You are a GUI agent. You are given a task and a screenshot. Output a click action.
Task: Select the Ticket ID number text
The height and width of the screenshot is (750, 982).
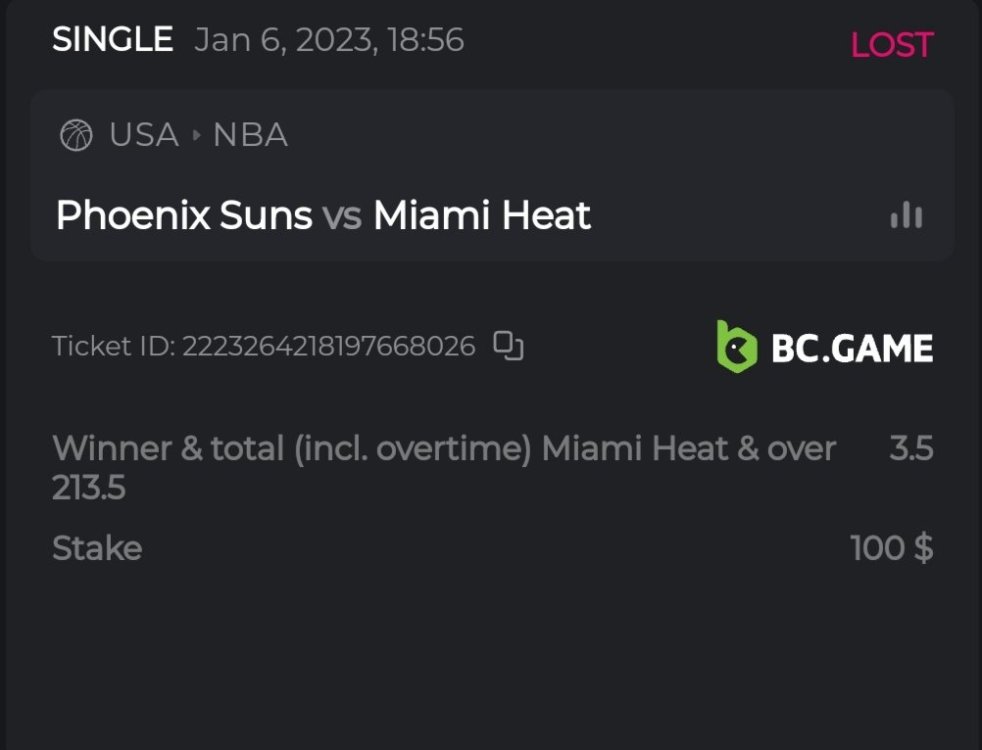328,347
